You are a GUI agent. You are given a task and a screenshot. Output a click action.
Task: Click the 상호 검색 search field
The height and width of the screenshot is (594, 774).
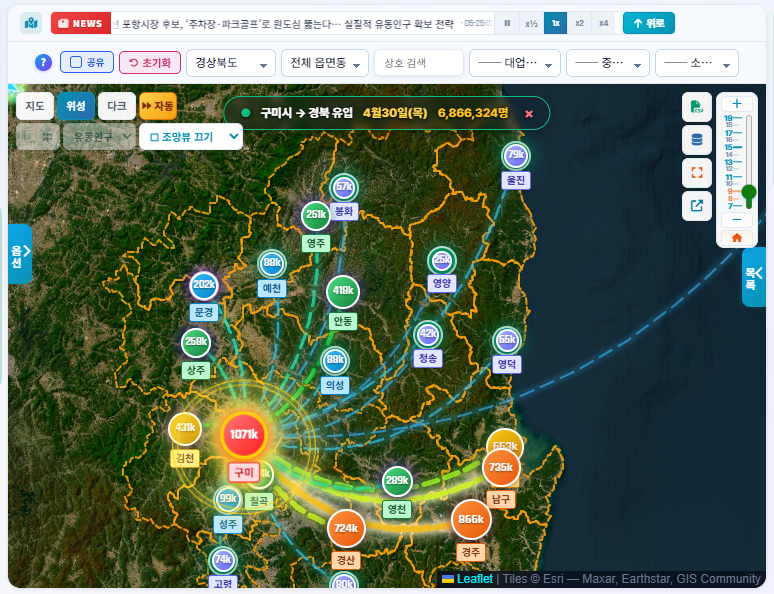pos(419,63)
